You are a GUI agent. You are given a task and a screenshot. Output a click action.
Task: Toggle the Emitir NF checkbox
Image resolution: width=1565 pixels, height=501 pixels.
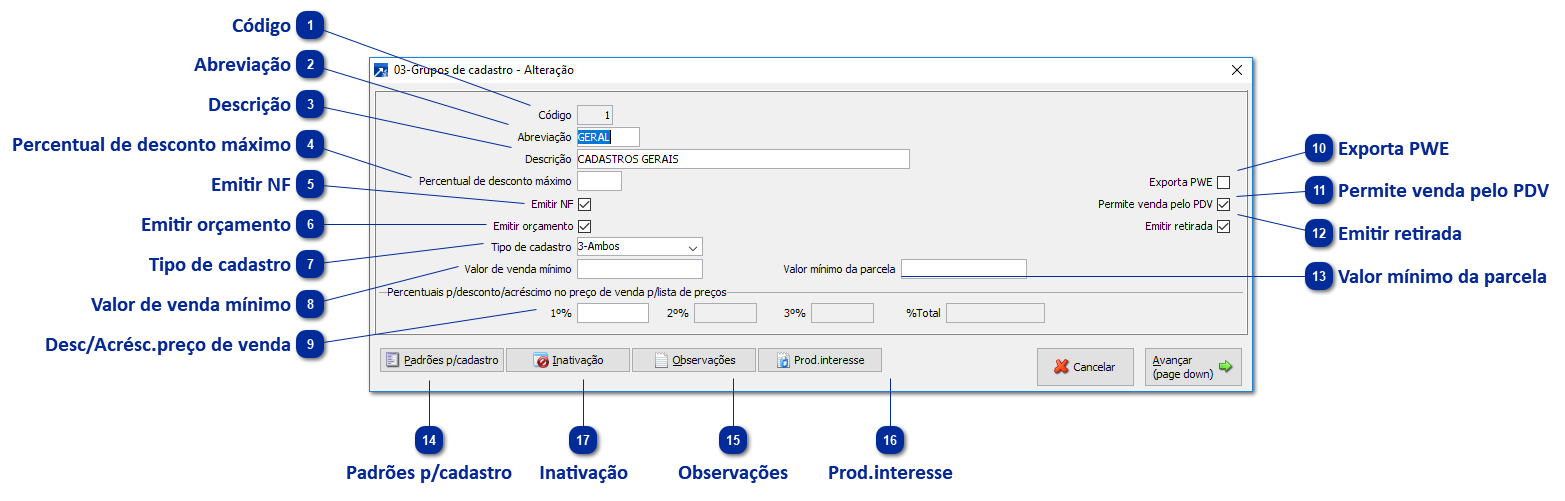[585, 204]
